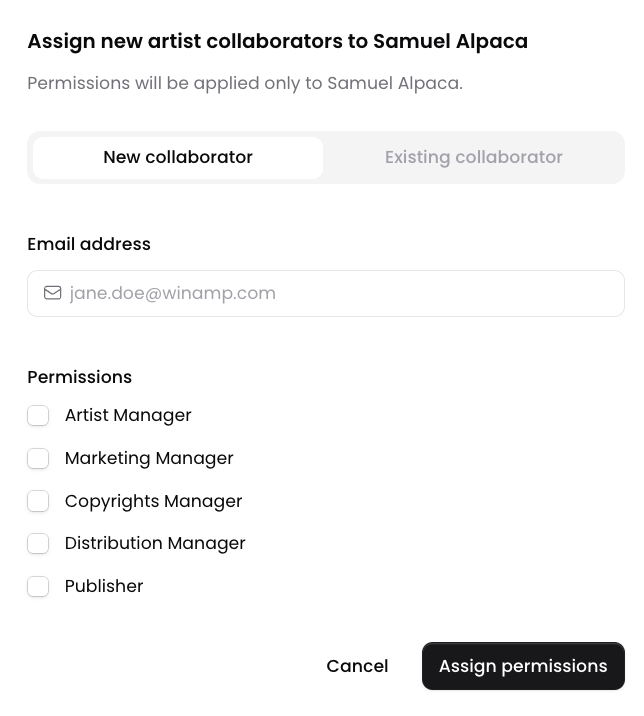Focus the jane.doe@winamp.com email input
Image resolution: width=644 pixels, height=716 pixels.
326,293
